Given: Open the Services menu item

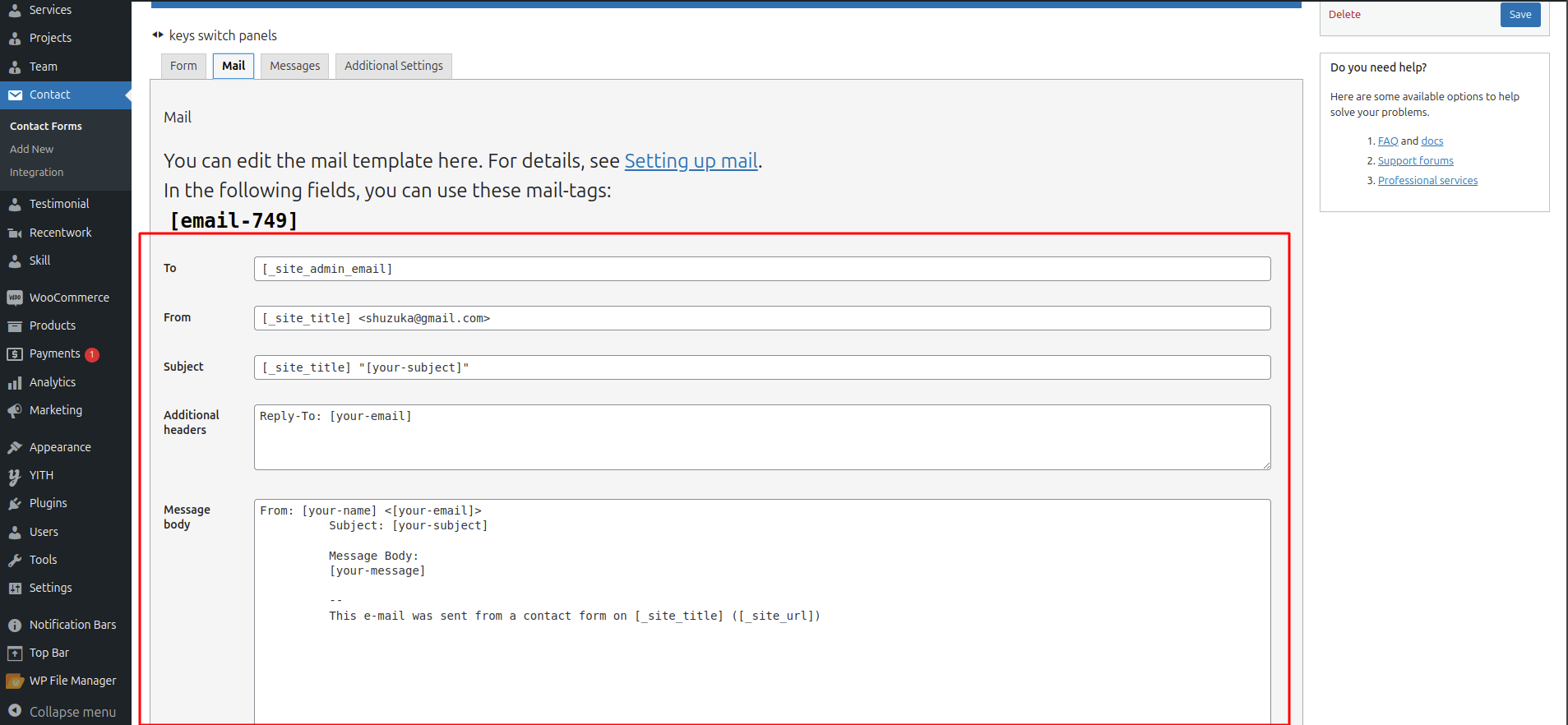Looking at the screenshot, I should coord(50,10).
